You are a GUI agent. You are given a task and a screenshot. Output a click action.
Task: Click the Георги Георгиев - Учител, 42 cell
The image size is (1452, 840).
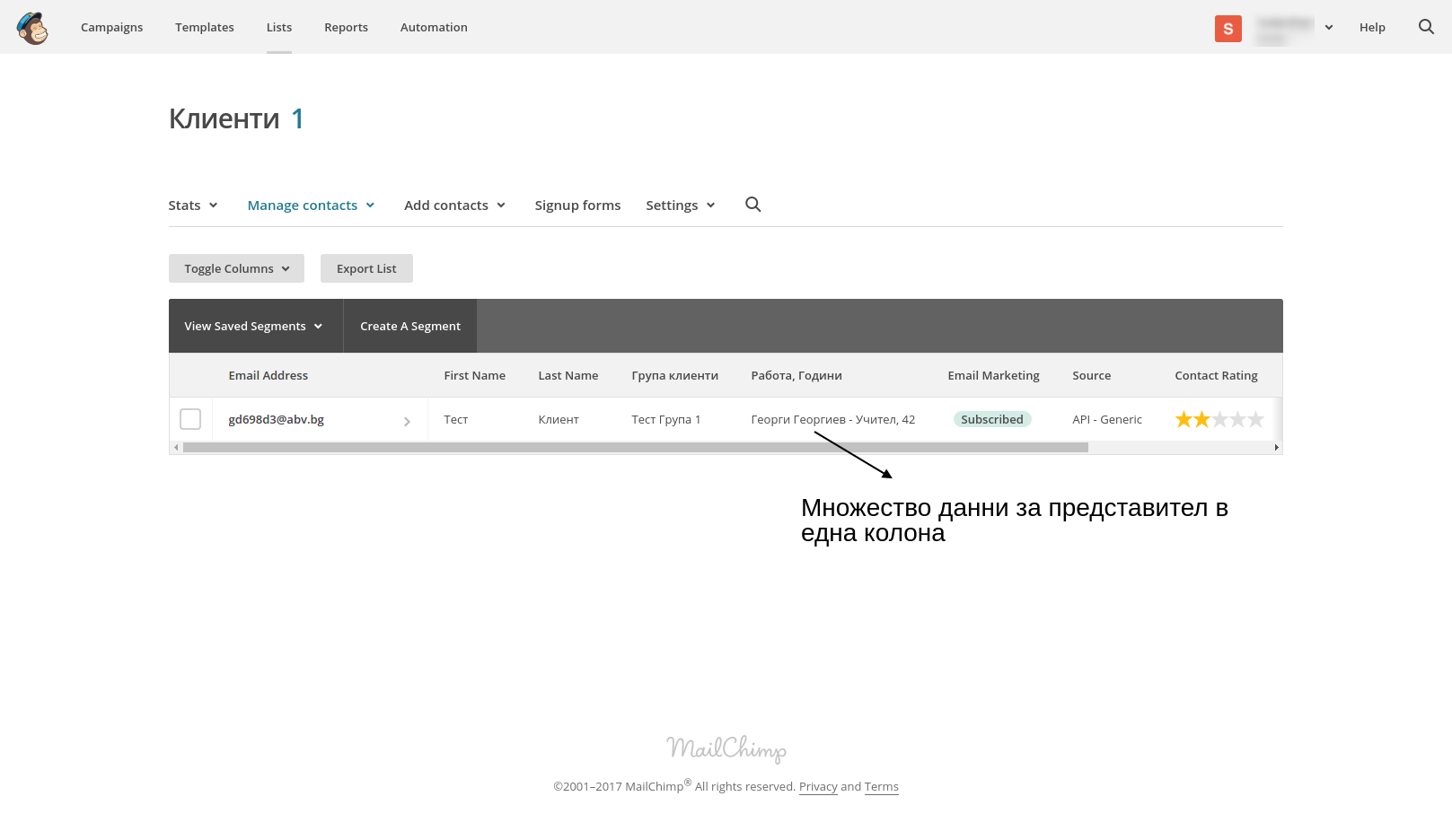coord(832,419)
